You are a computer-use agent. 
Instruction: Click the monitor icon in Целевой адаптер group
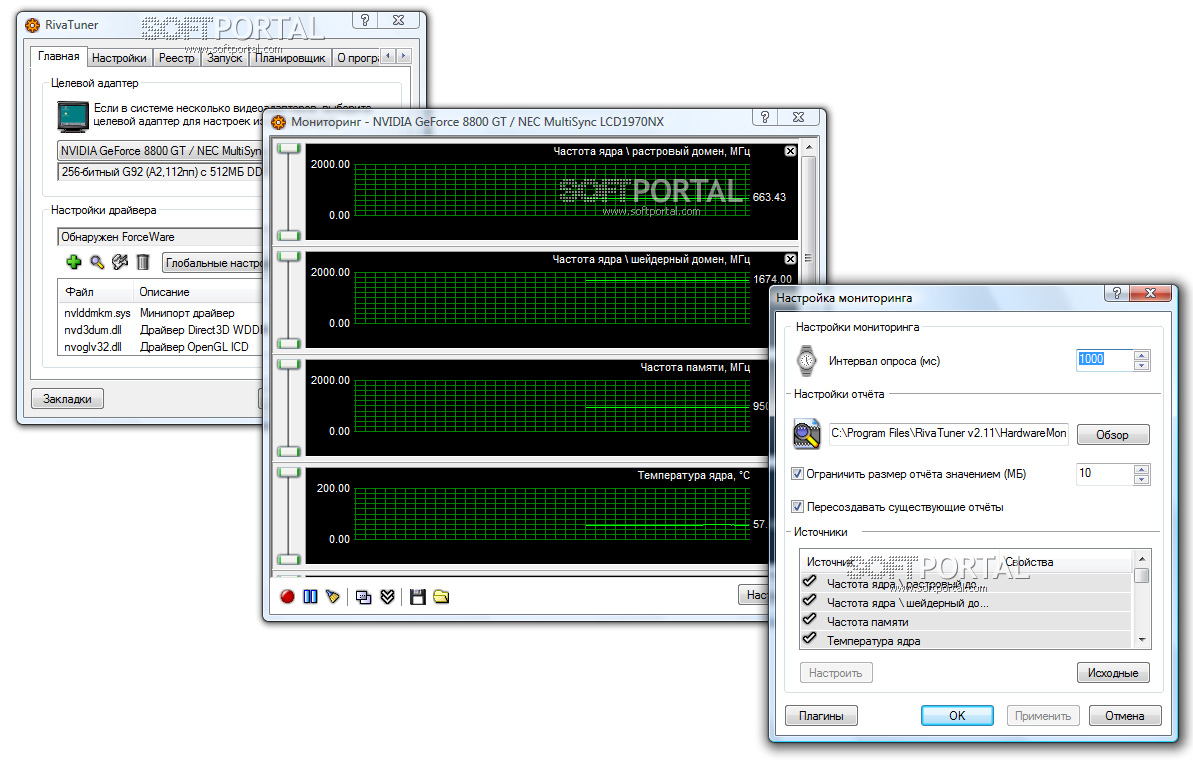tap(73, 116)
